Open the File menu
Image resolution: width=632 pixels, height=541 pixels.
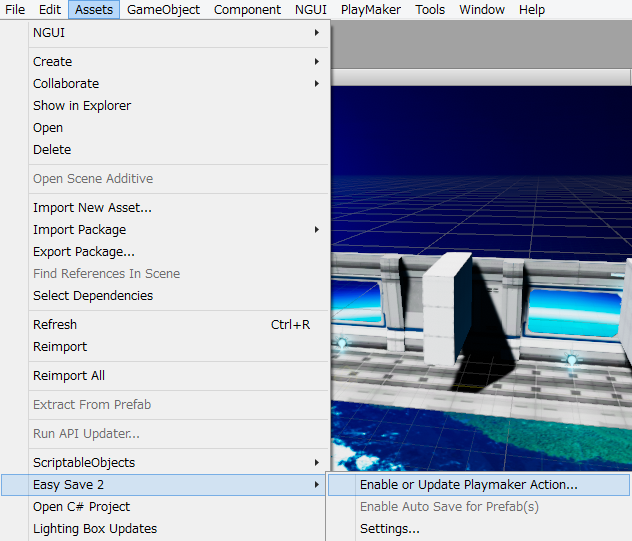pyautogui.click(x=15, y=9)
